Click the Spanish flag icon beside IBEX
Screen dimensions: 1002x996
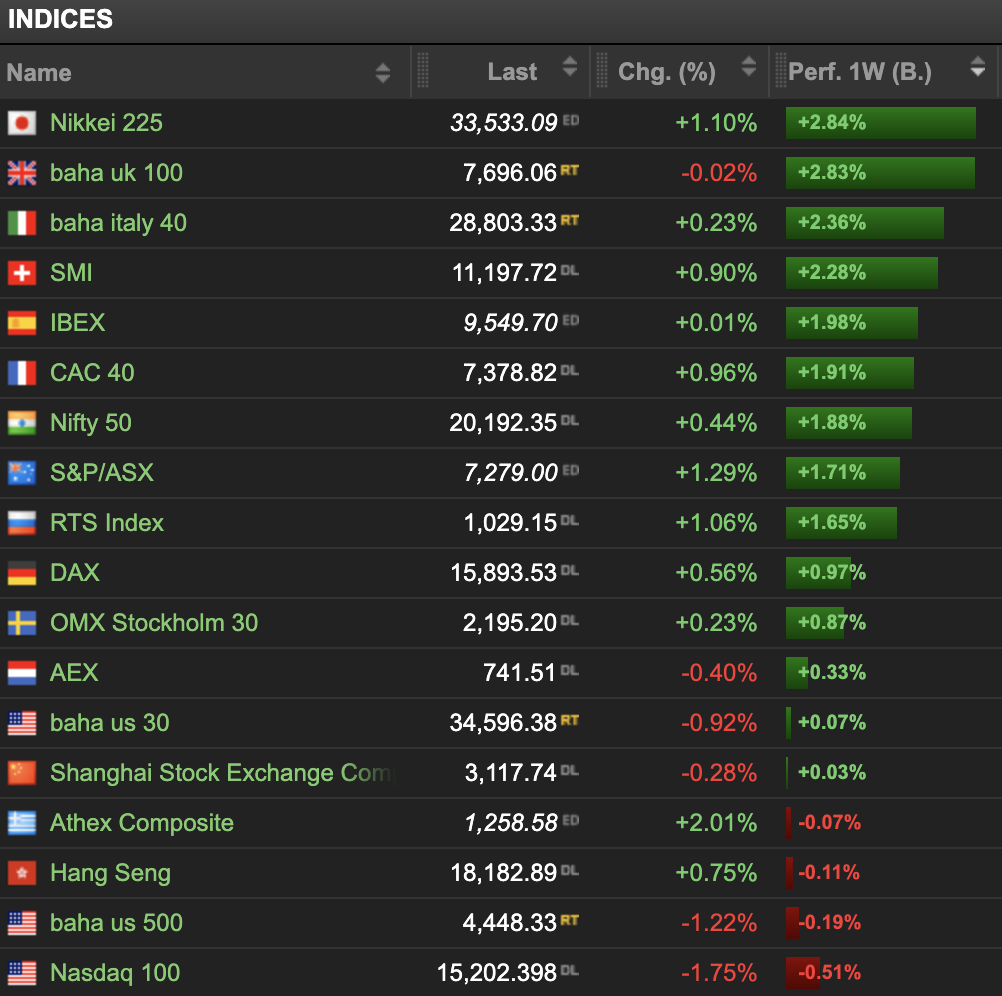[22, 323]
